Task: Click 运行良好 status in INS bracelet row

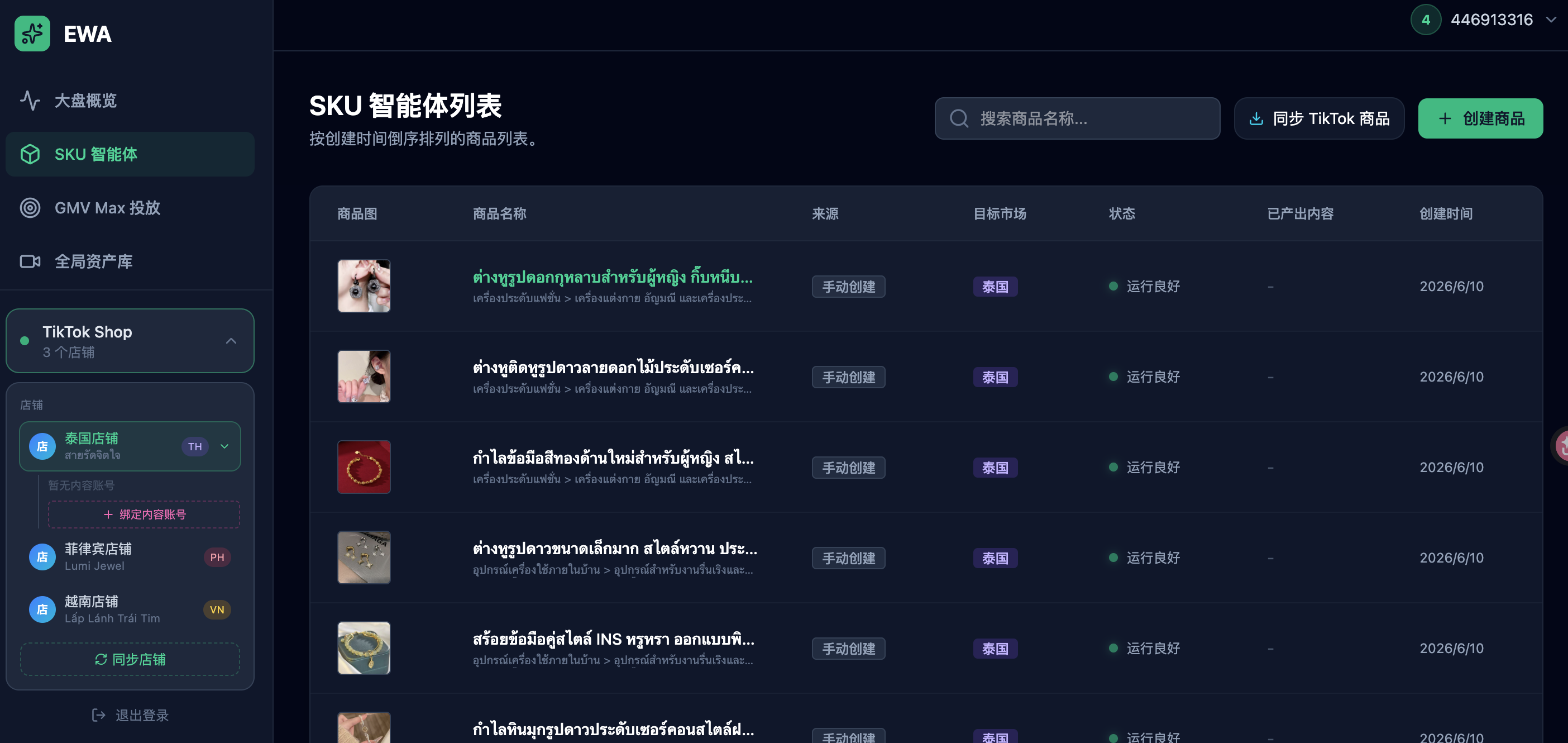Action: pos(1144,648)
